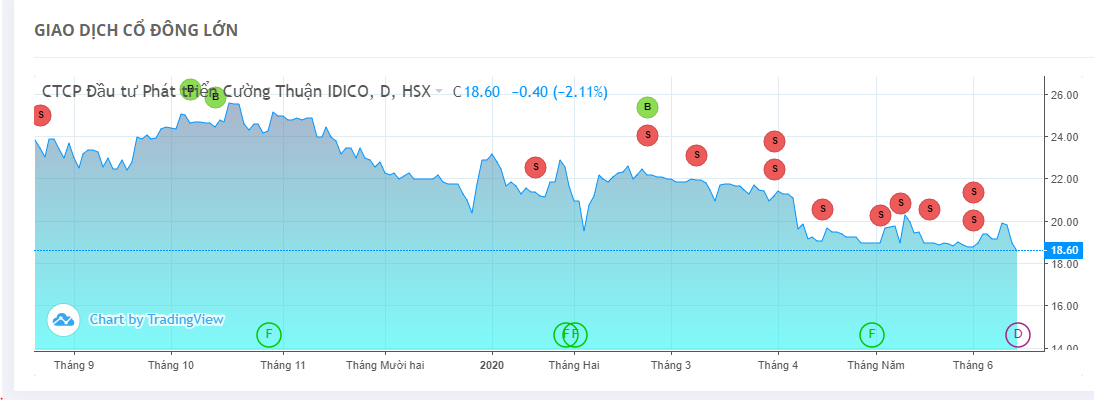
Task: Click the 'Tháng Mười hai' time axis label
Action: click(385, 365)
